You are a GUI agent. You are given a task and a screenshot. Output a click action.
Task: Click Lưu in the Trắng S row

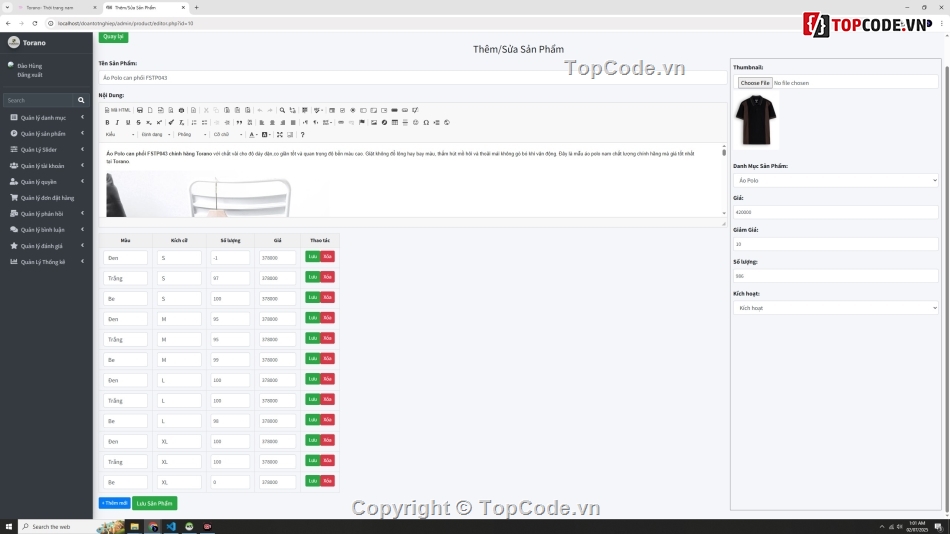click(x=312, y=277)
